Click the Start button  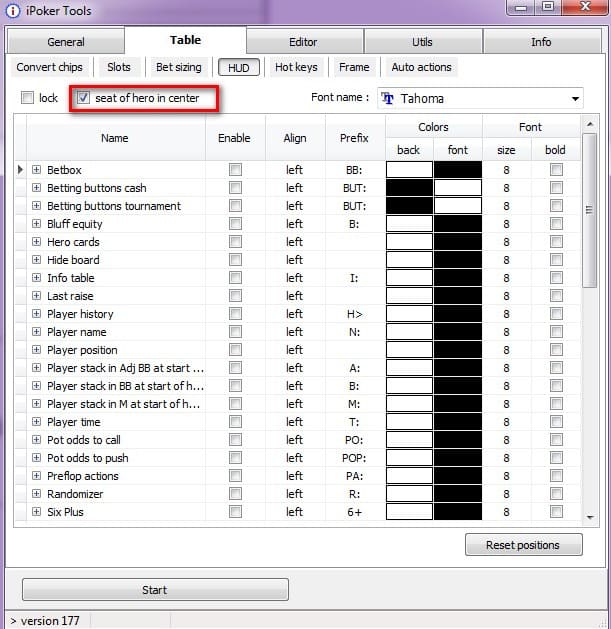155,590
